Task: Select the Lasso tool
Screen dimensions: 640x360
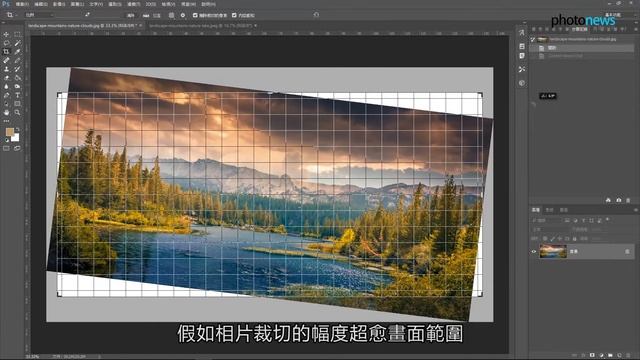Action: point(6,43)
